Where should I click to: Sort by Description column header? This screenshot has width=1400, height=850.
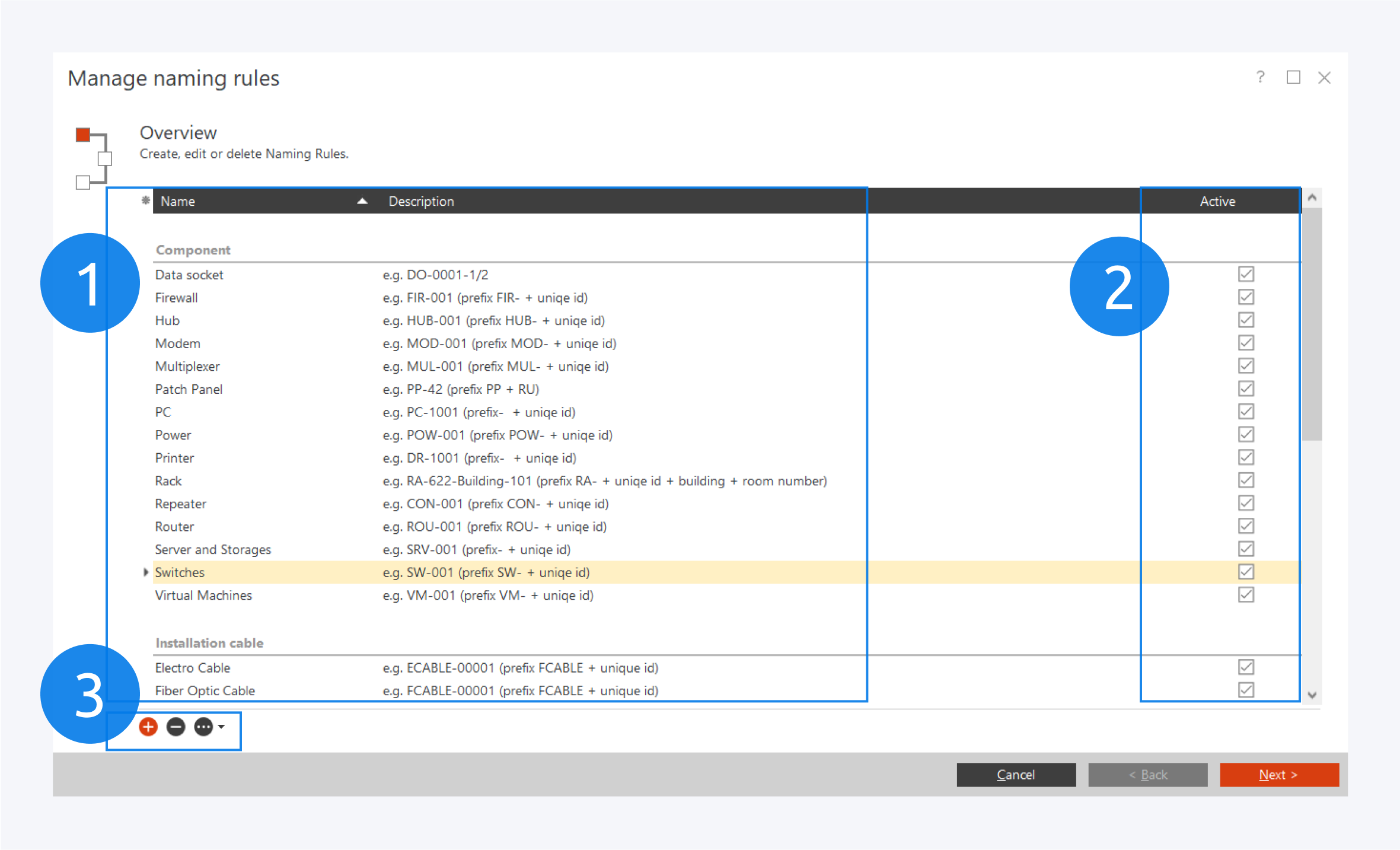point(421,201)
